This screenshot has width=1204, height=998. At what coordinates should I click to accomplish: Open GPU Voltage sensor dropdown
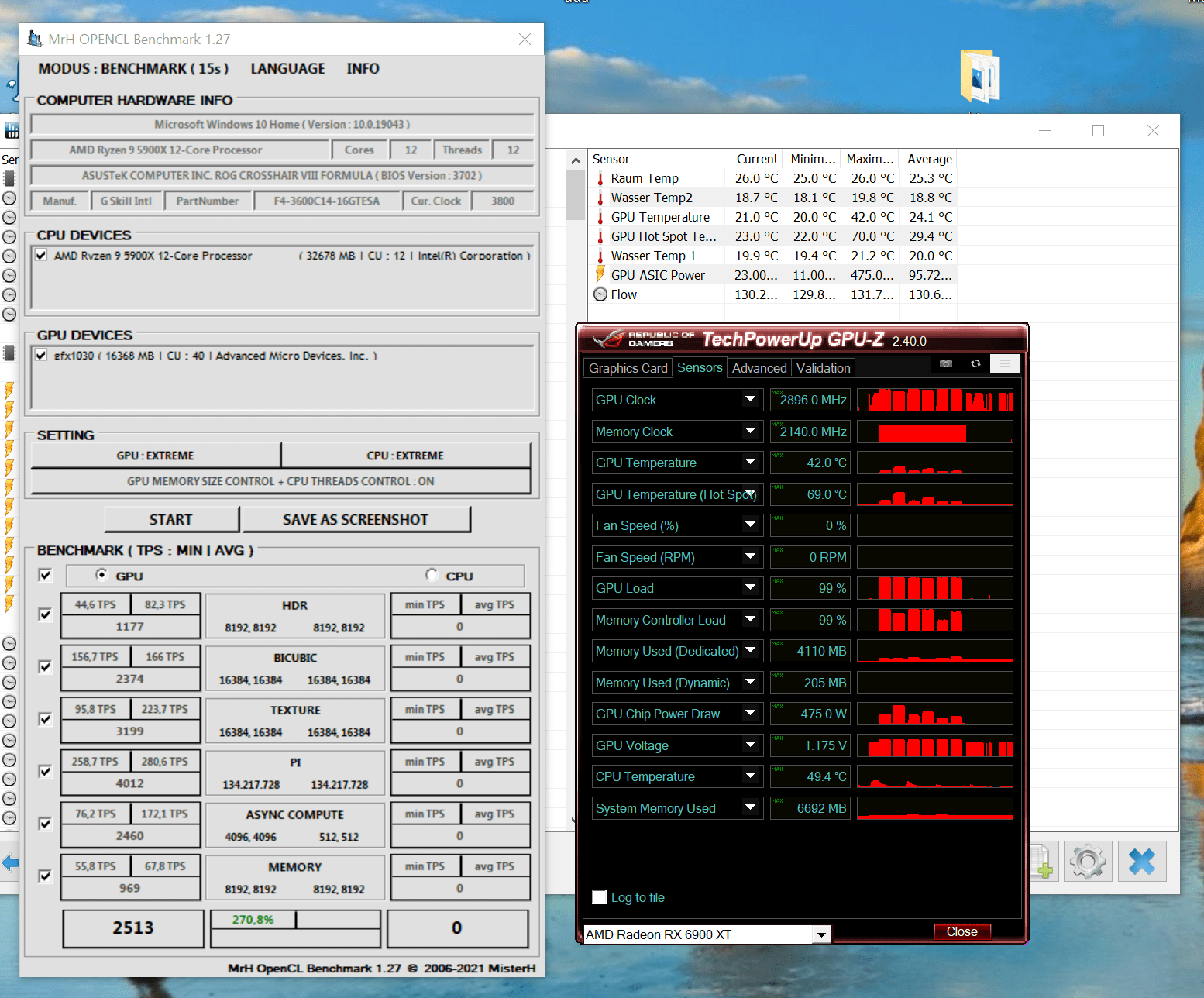[750, 745]
